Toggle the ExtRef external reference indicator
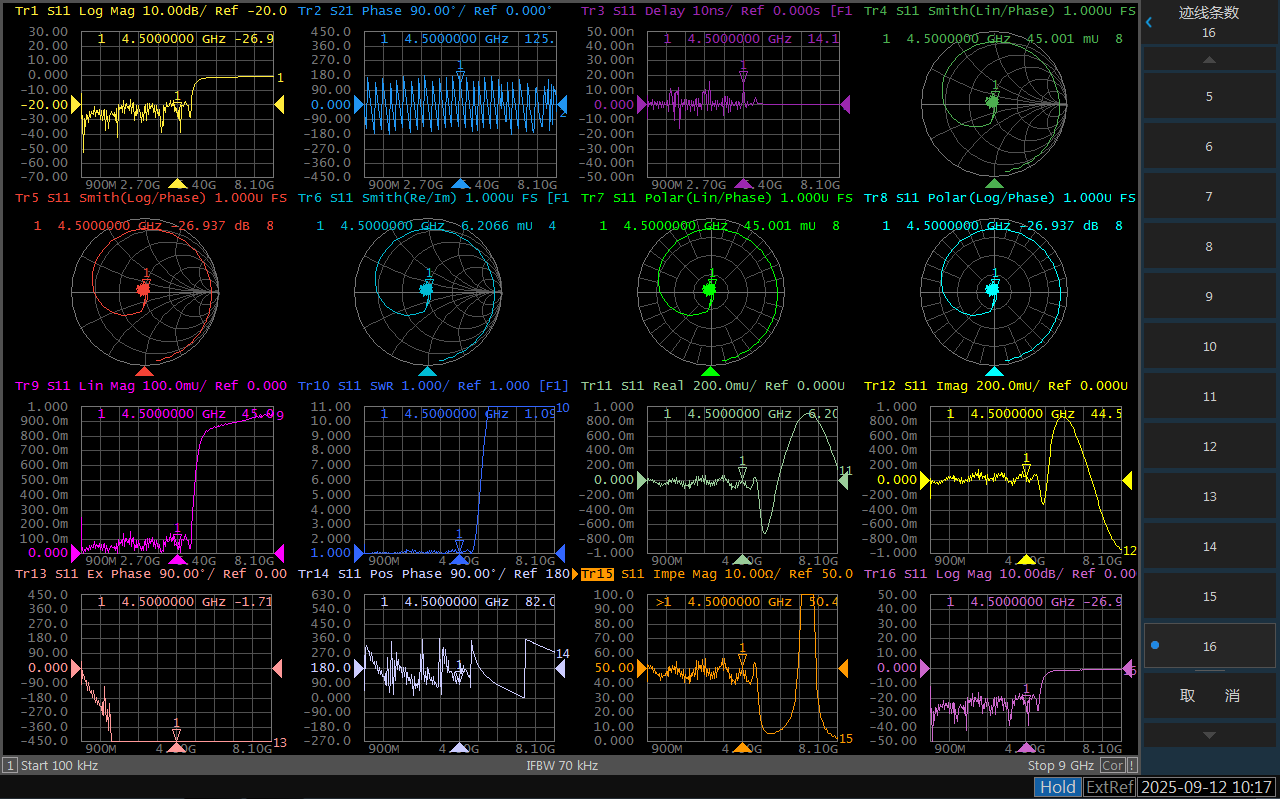Viewport: 1280px width, 799px height. pos(1109,787)
